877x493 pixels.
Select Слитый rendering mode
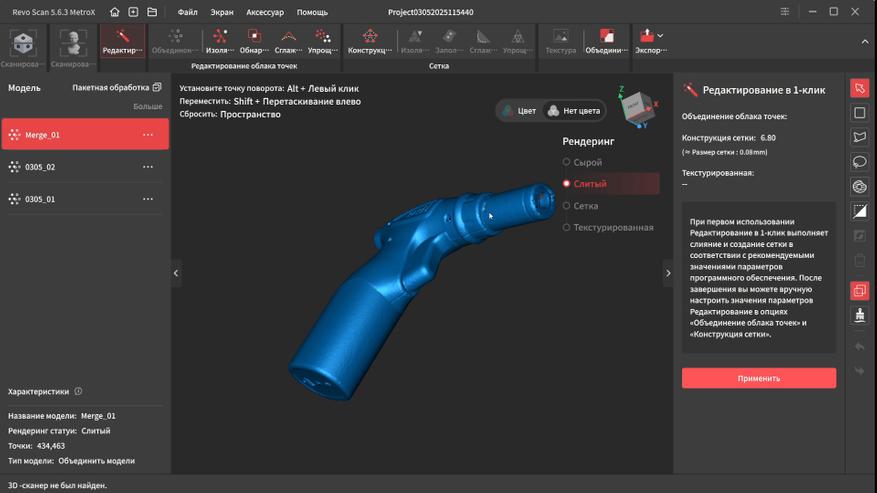[x=610, y=184]
